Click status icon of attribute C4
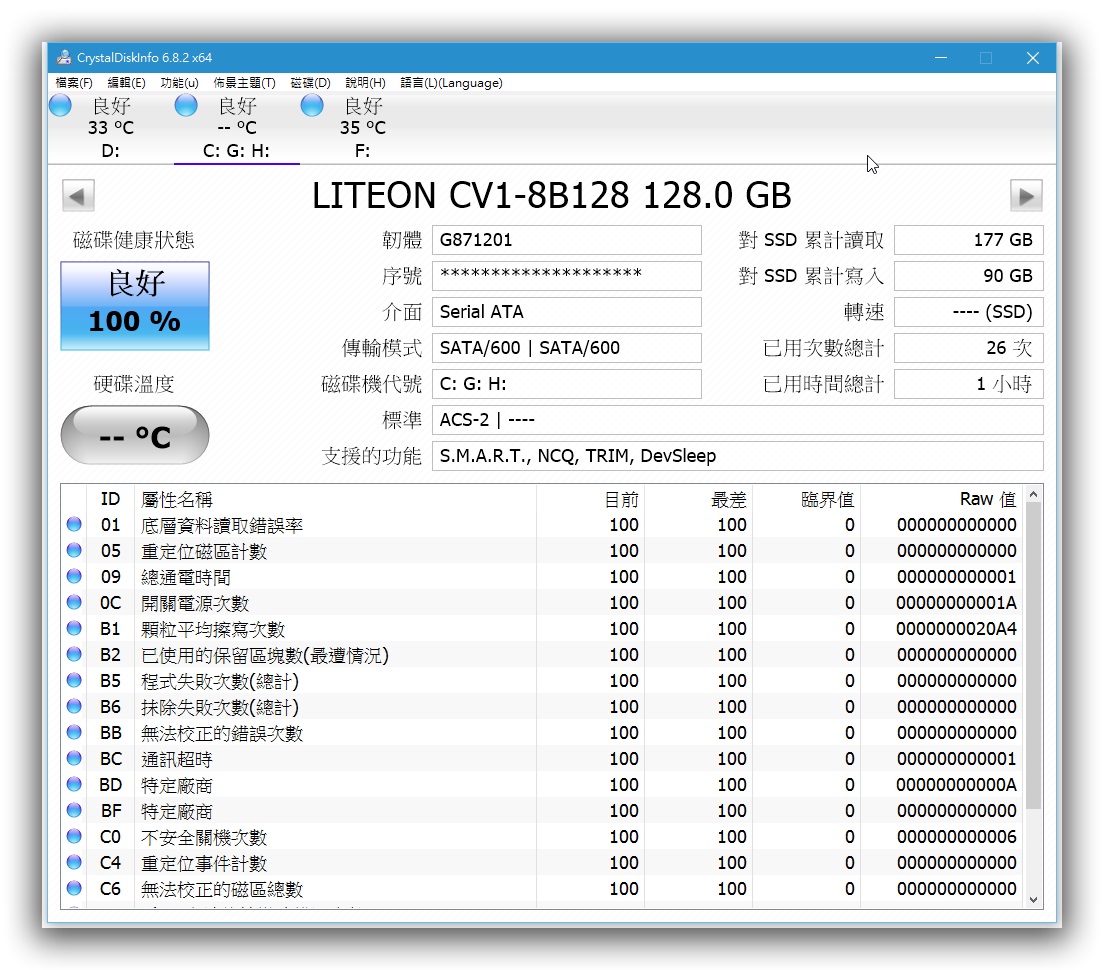The width and height of the screenshot is (1104, 970). tap(74, 862)
